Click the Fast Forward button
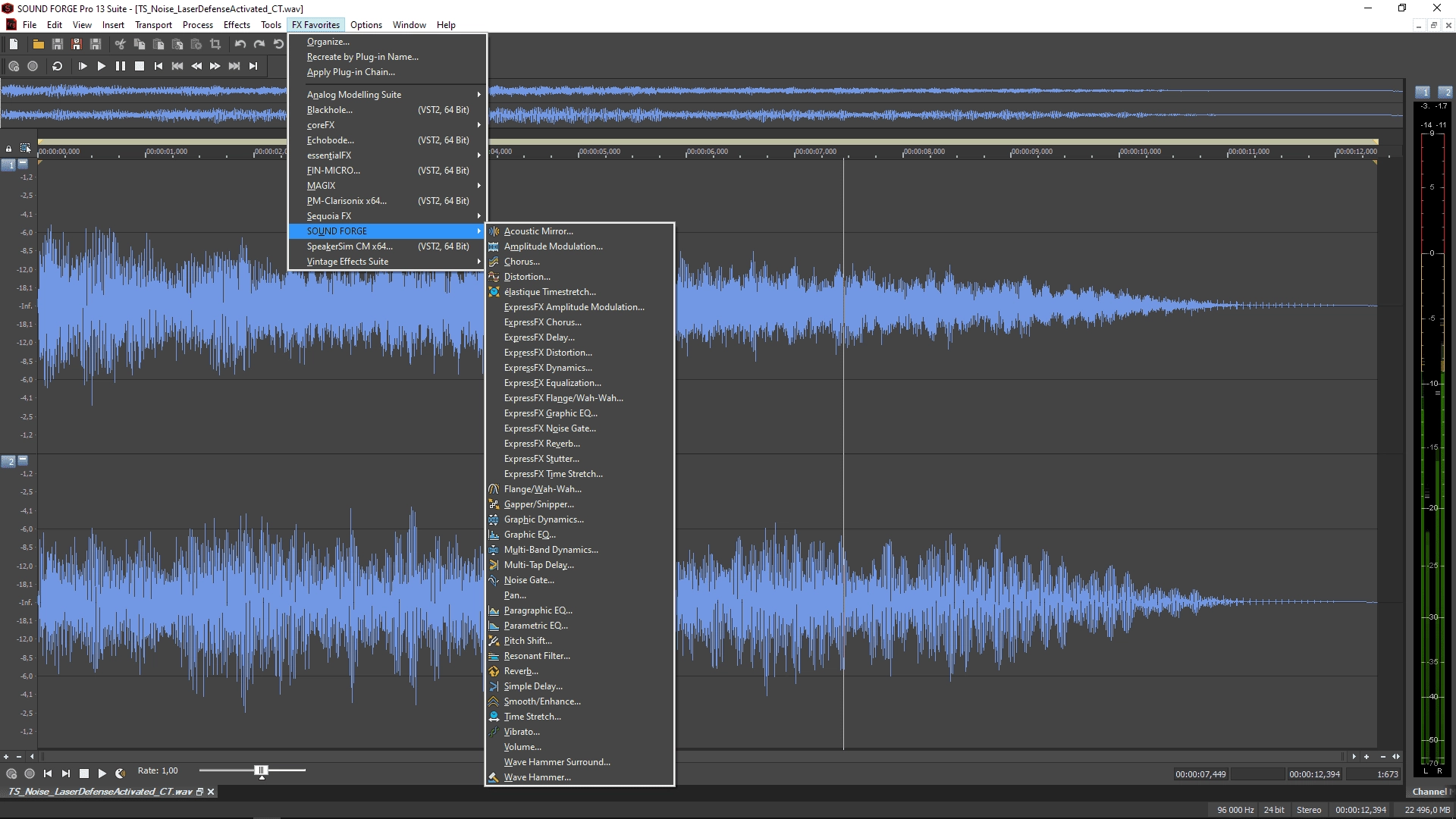Image resolution: width=1456 pixels, height=819 pixels. [215, 66]
